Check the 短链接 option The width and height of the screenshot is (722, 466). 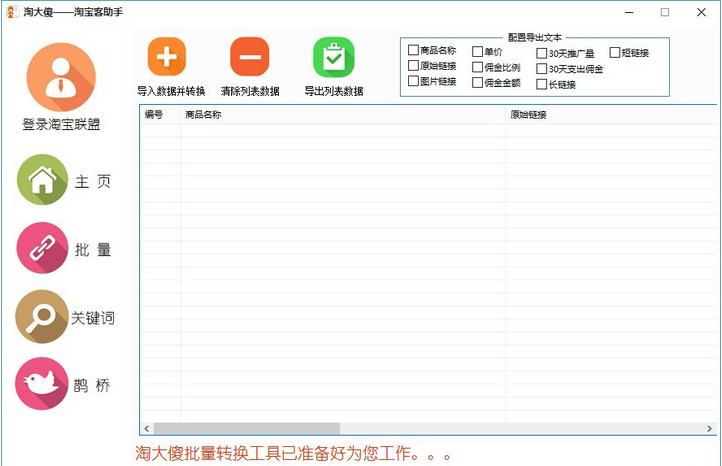pyautogui.click(x=615, y=52)
